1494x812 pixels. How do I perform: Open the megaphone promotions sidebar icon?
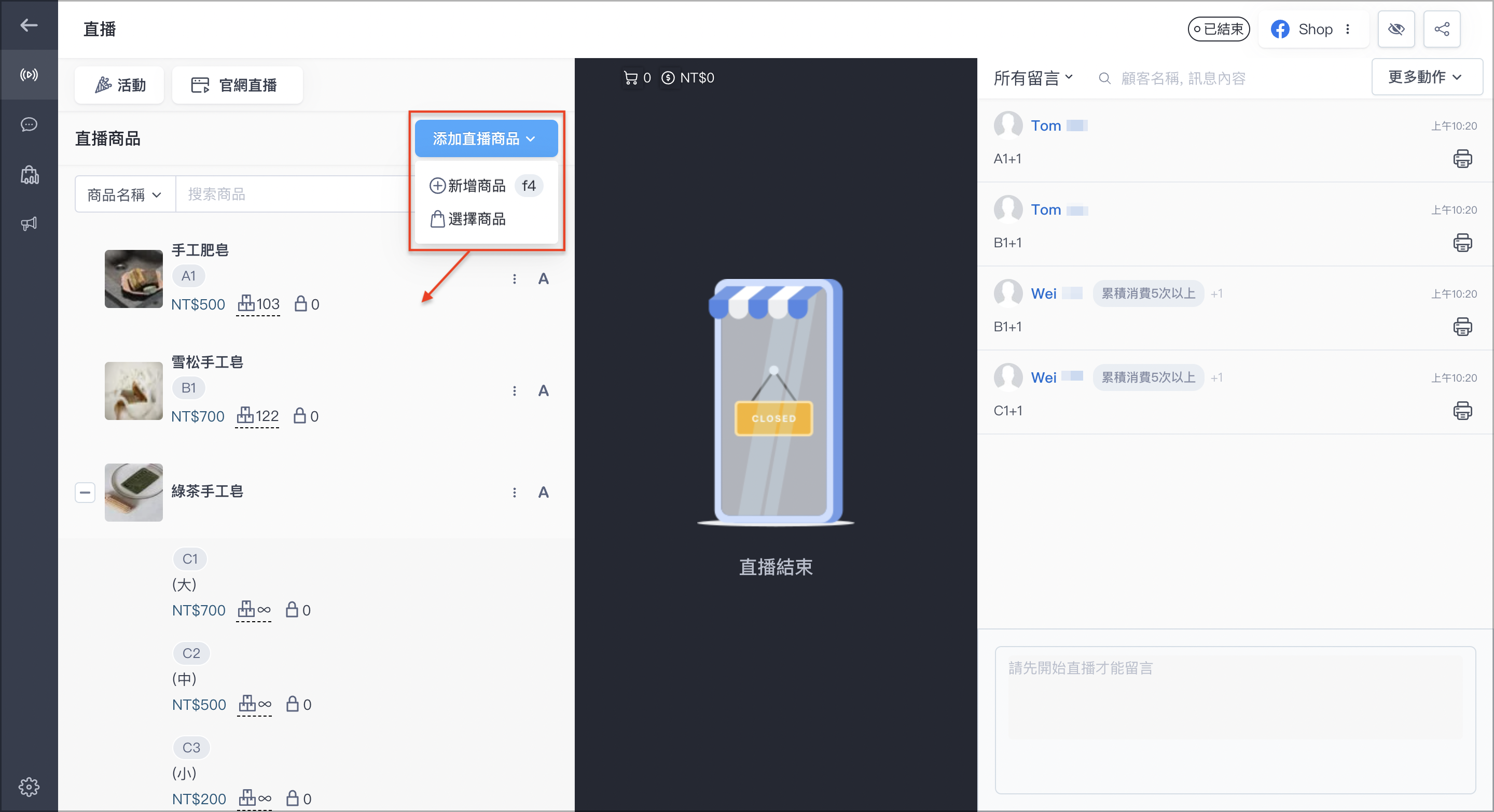pyautogui.click(x=29, y=223)
